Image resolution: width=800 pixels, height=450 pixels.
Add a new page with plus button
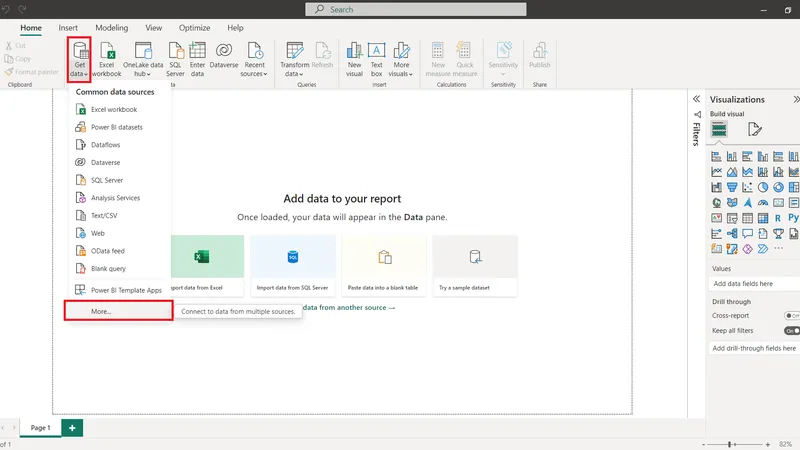pyautogui.click(x=72, y=427)
